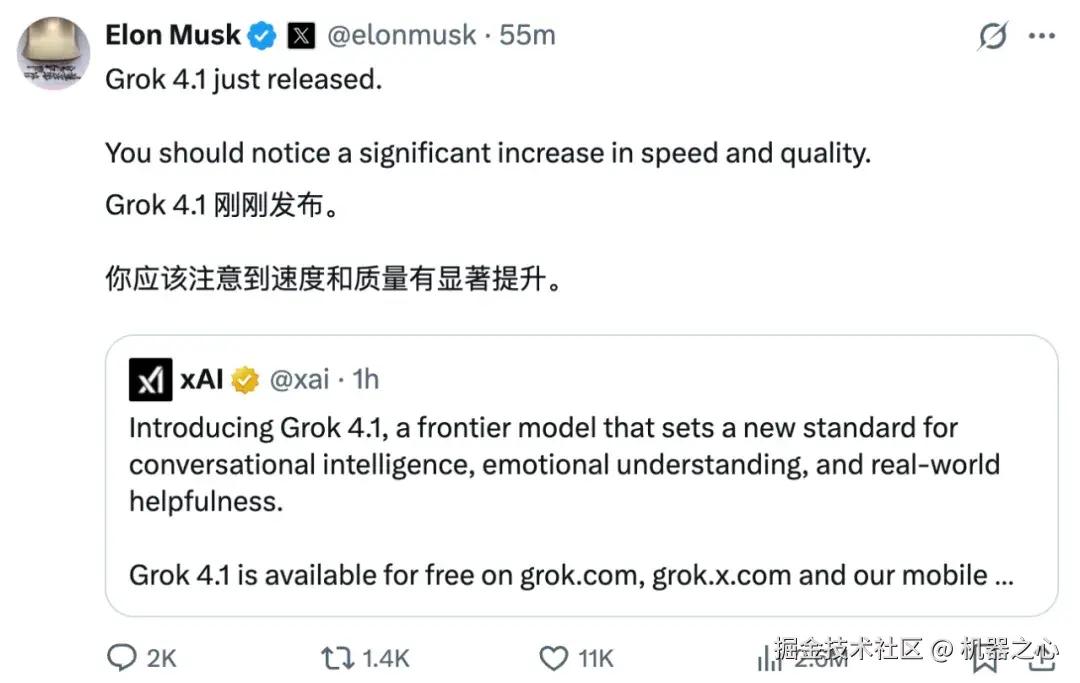This screenshot has width=1080, height=683.
Task: Click the 1.4K repost count
Action: [385, 658]
